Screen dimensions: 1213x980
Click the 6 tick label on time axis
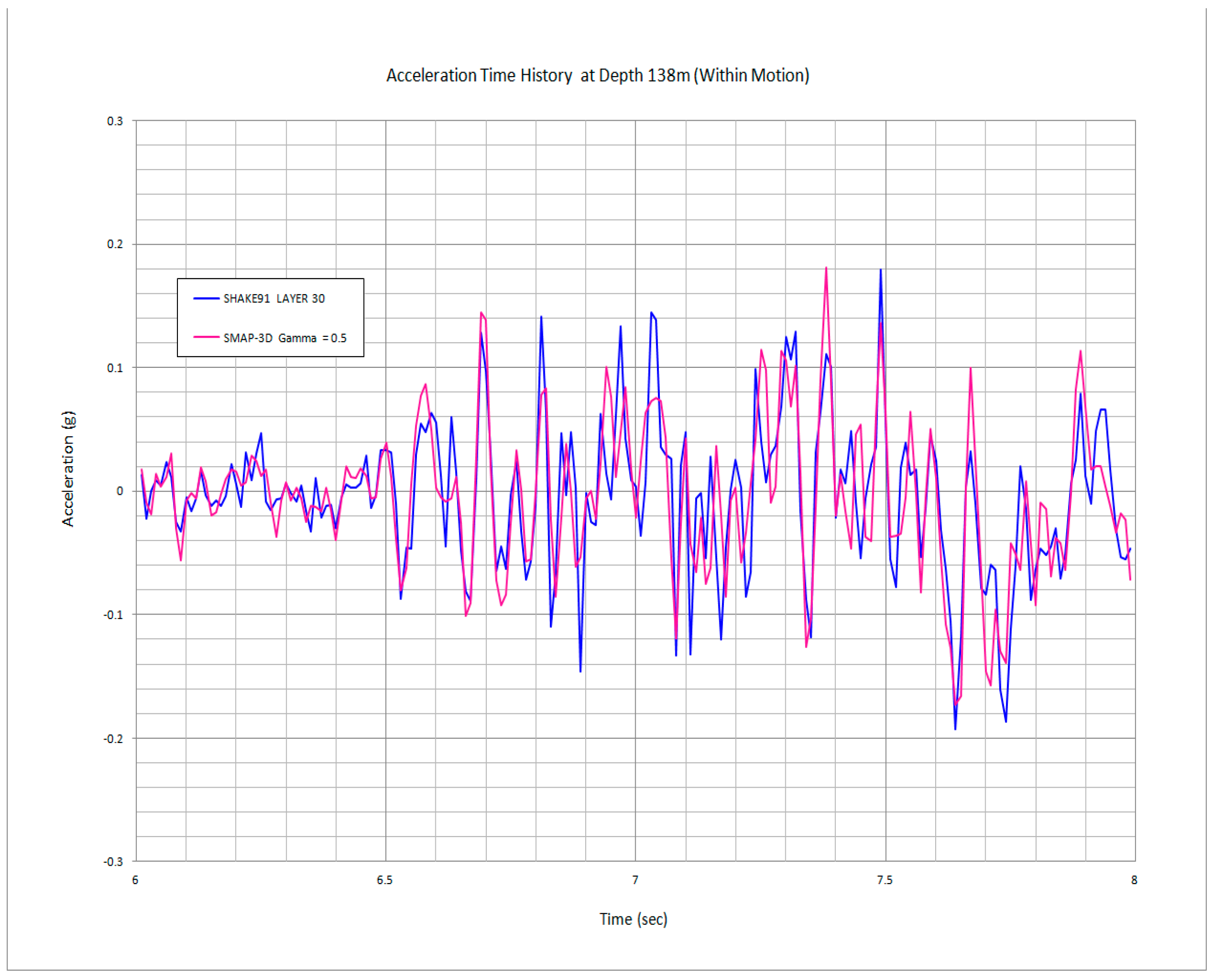point(135,880)
